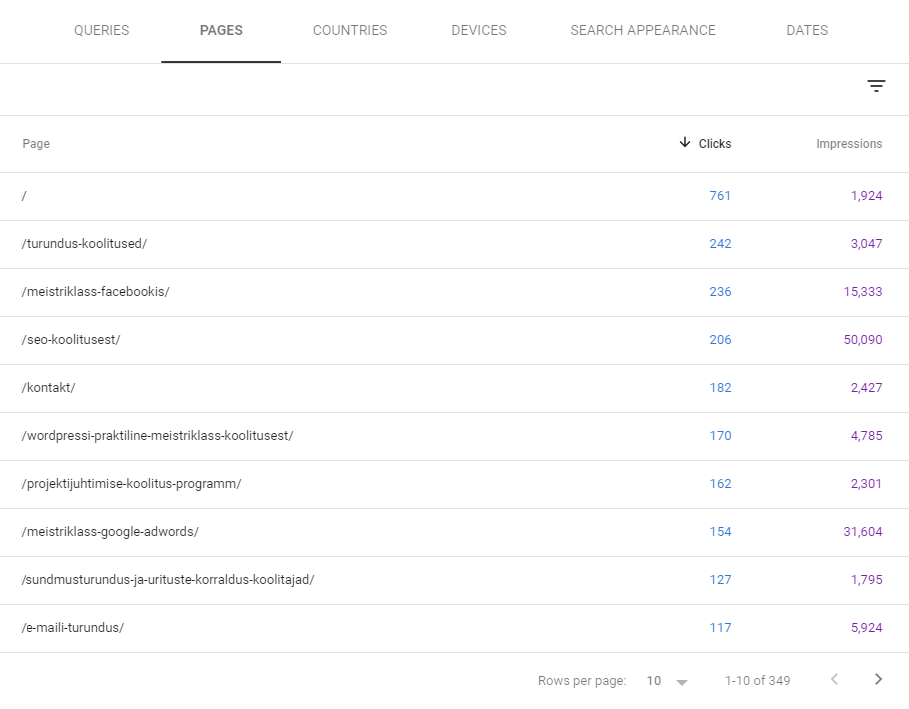Image resolution: width=909 pixels, height=709 pixels.
Task: Go to previous page of results
Action: [834, 680]
